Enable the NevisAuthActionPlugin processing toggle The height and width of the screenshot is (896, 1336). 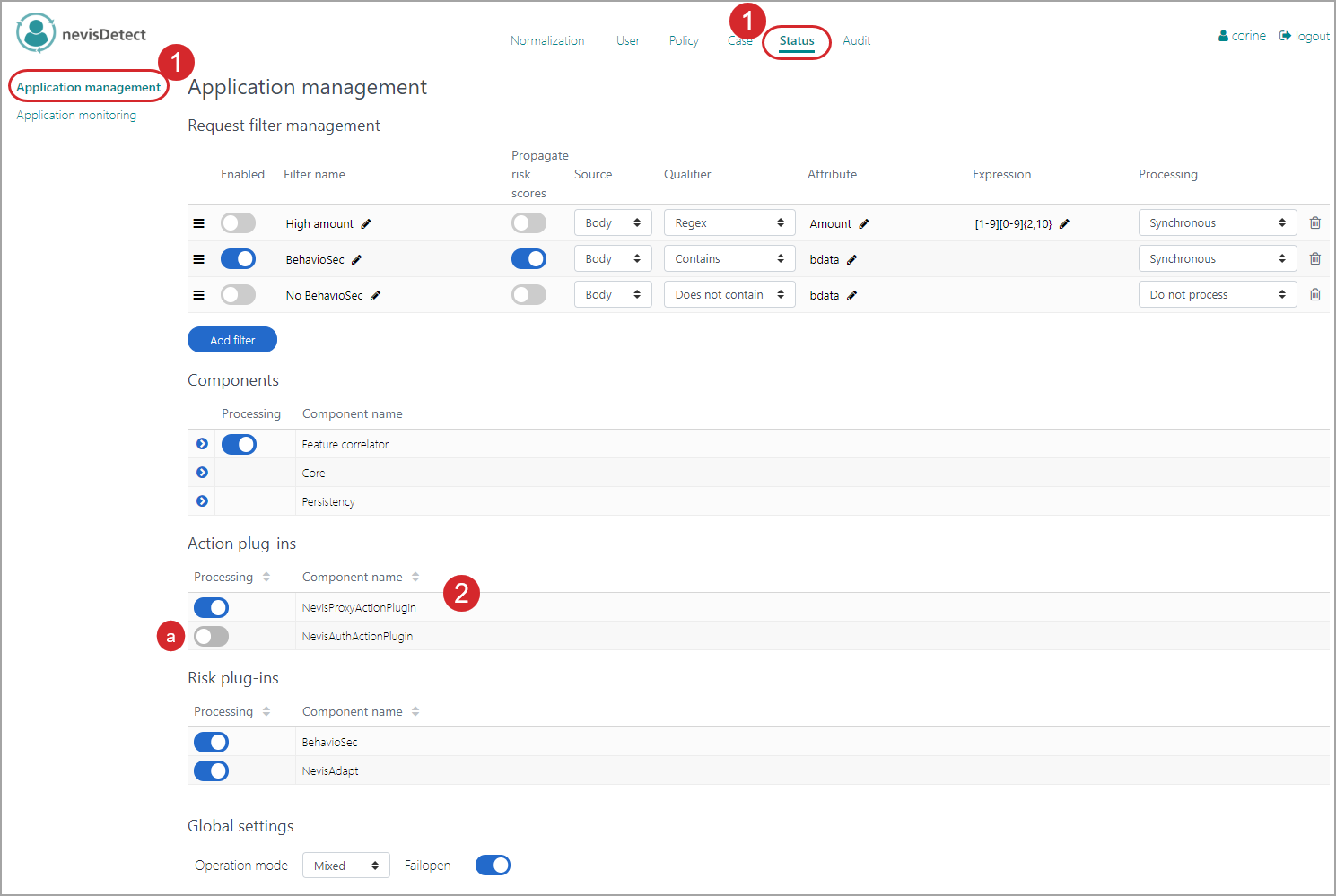pyautogui.click(x=212, y=637)
